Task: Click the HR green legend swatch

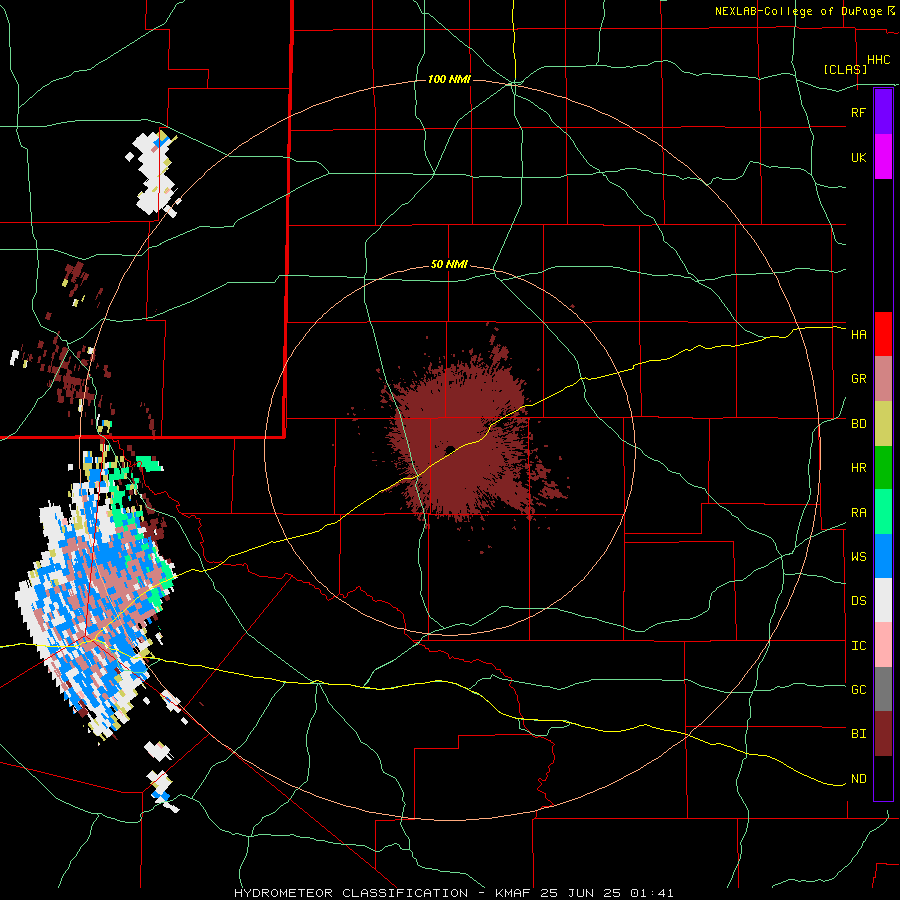Action: coord(883,468)
